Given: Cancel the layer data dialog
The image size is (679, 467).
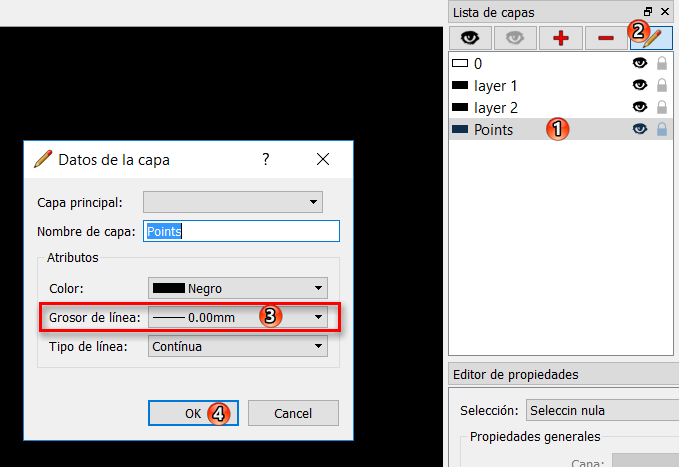Looking at the screenshot, I should pyautogui.click(x=293, y=413).
